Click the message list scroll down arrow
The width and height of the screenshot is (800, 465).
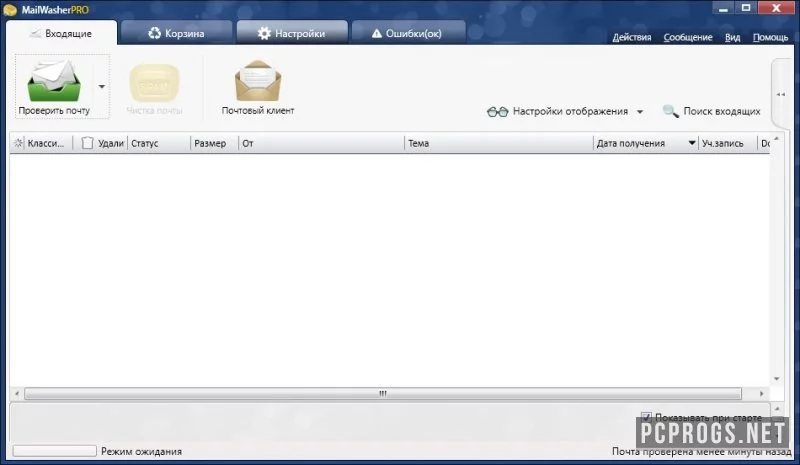(x=777, y=379)
